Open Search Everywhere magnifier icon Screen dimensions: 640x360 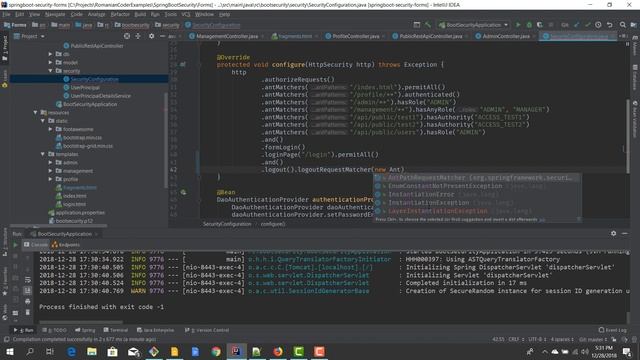tap(622, 25)
